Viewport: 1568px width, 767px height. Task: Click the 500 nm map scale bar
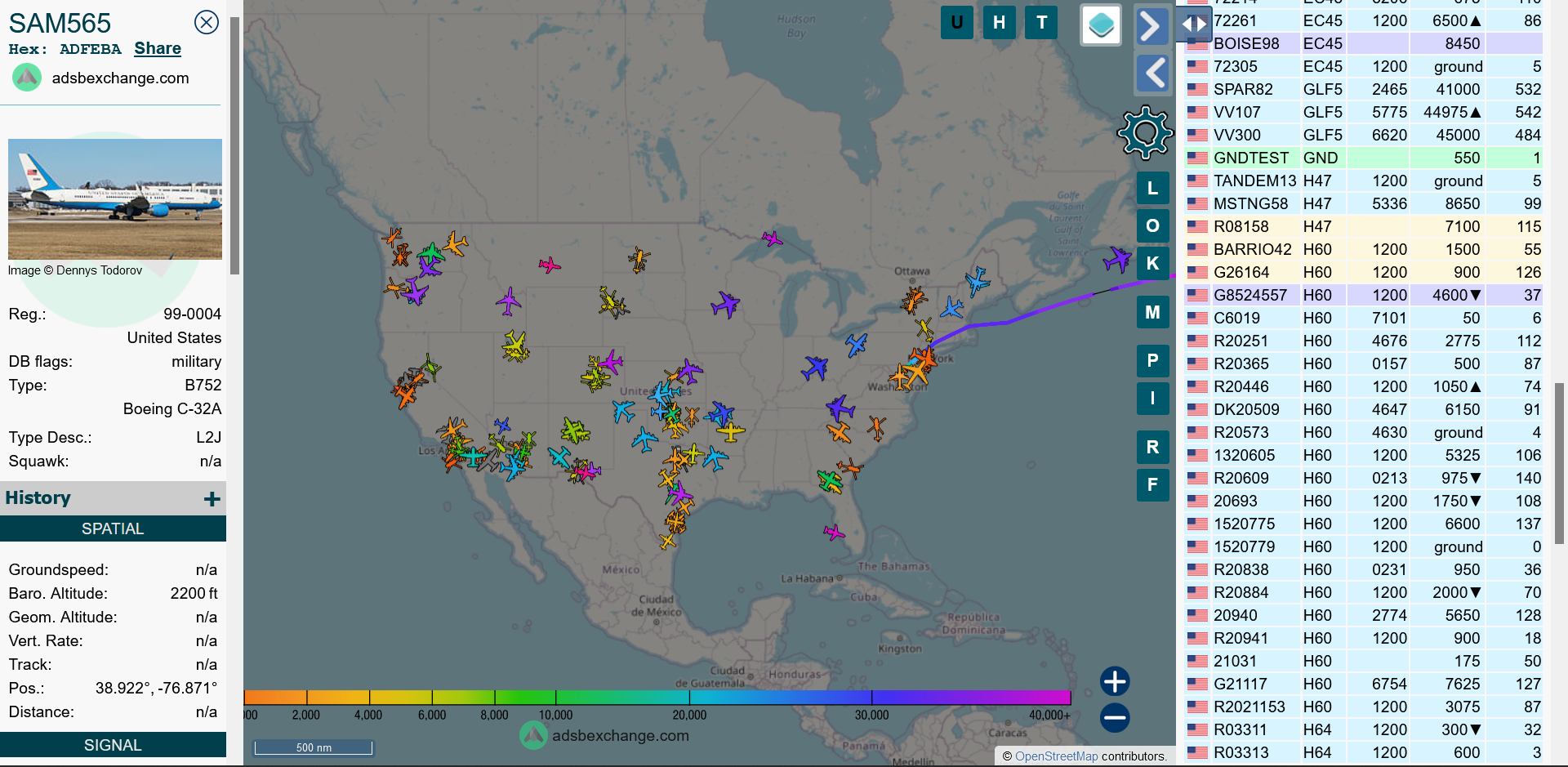[x=314, y=747]
